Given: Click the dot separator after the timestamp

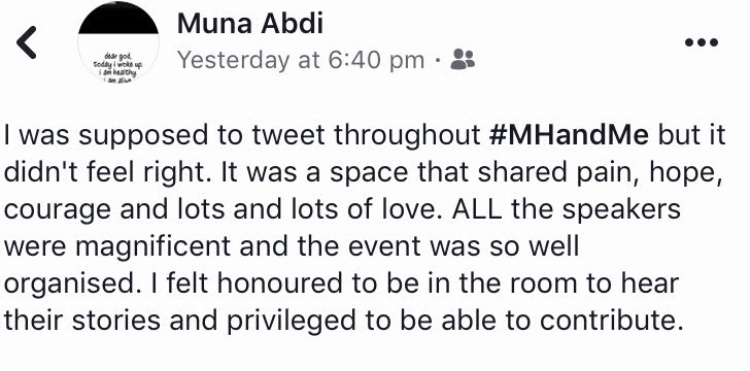Looking at the screenshot, I should click(x=437, y=60).
